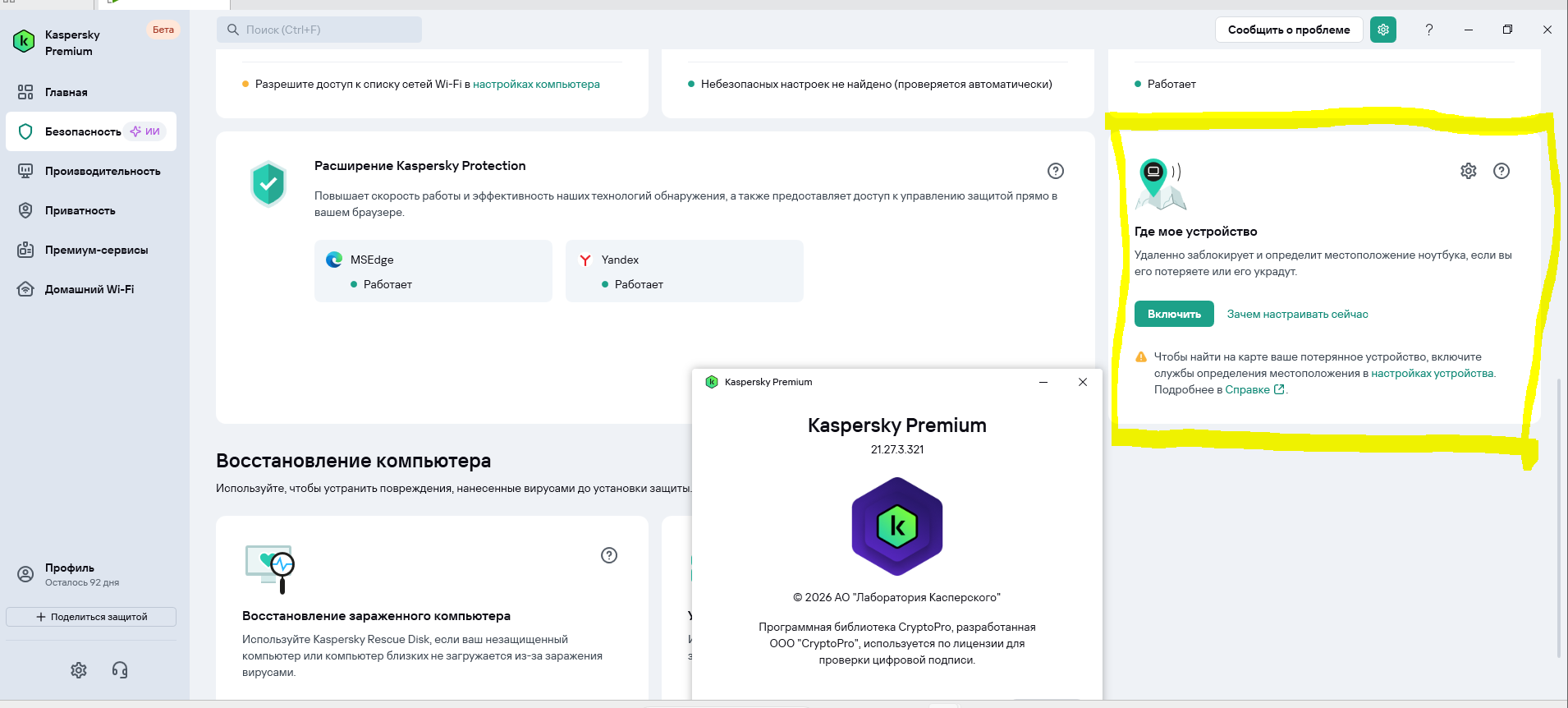Click the Сообщить о проблеме button
Viewport: 1568px width, 708px height.
click(1289, 30)
